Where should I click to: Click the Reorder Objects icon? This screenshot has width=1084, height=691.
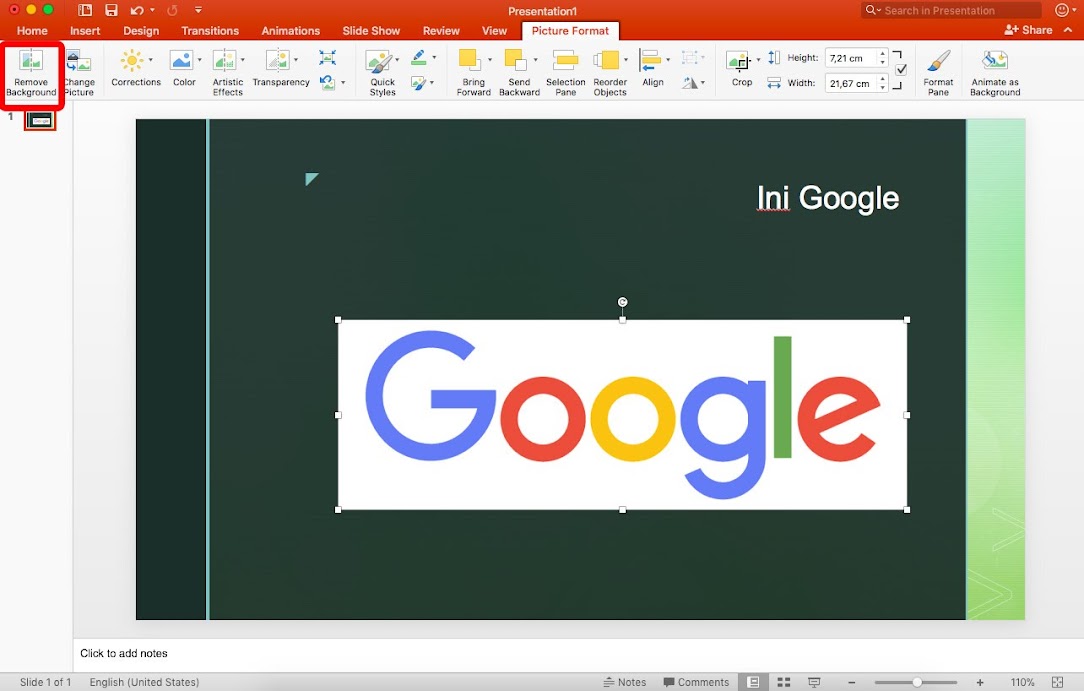pos(606,61)
